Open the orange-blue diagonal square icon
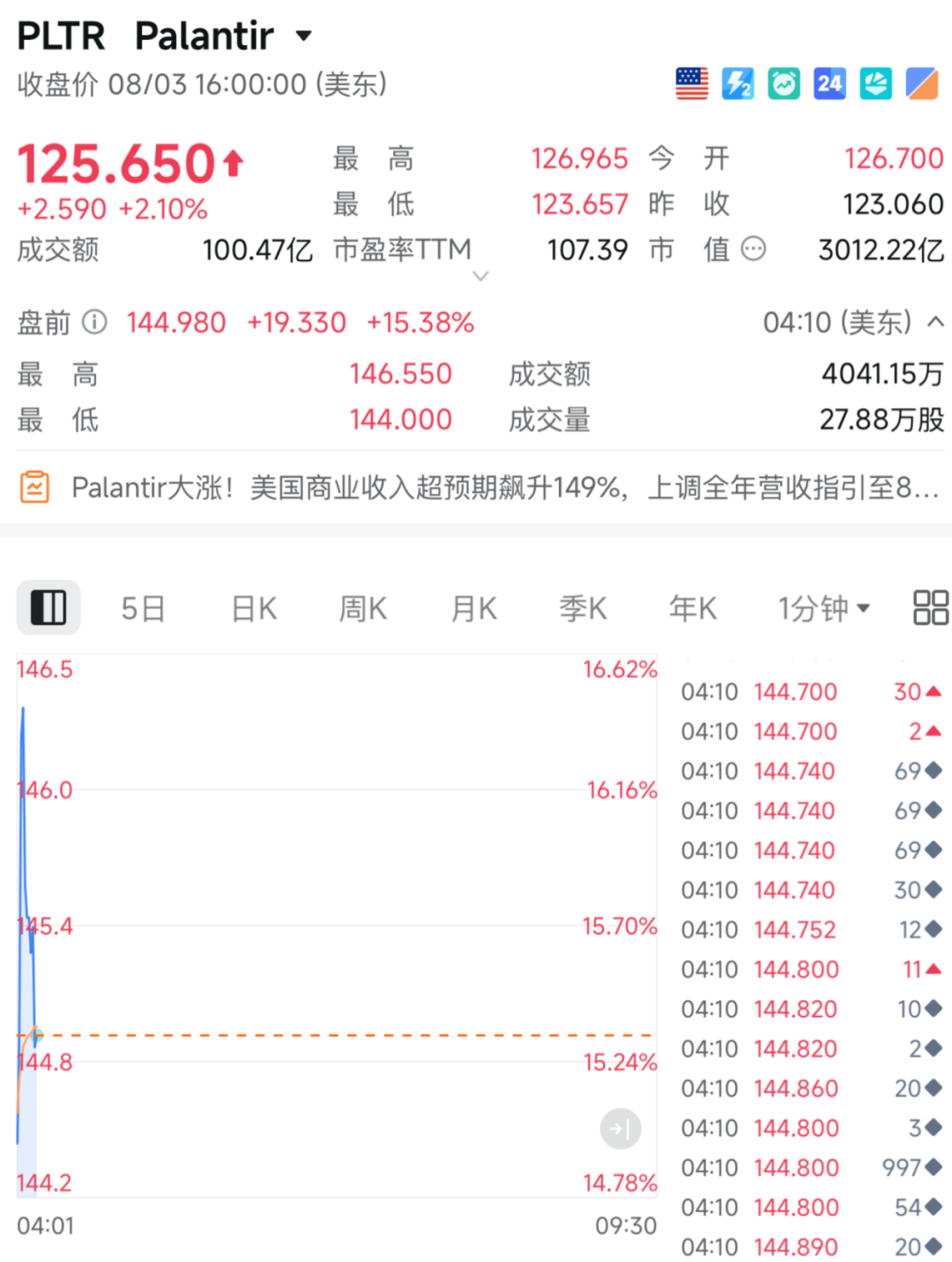 922,84
